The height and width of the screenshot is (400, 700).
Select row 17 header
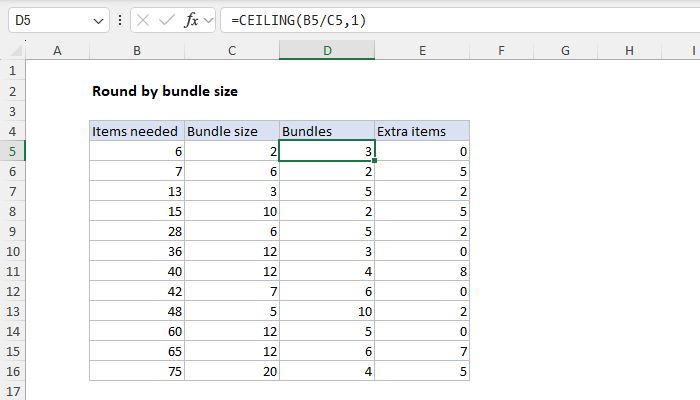12,391
